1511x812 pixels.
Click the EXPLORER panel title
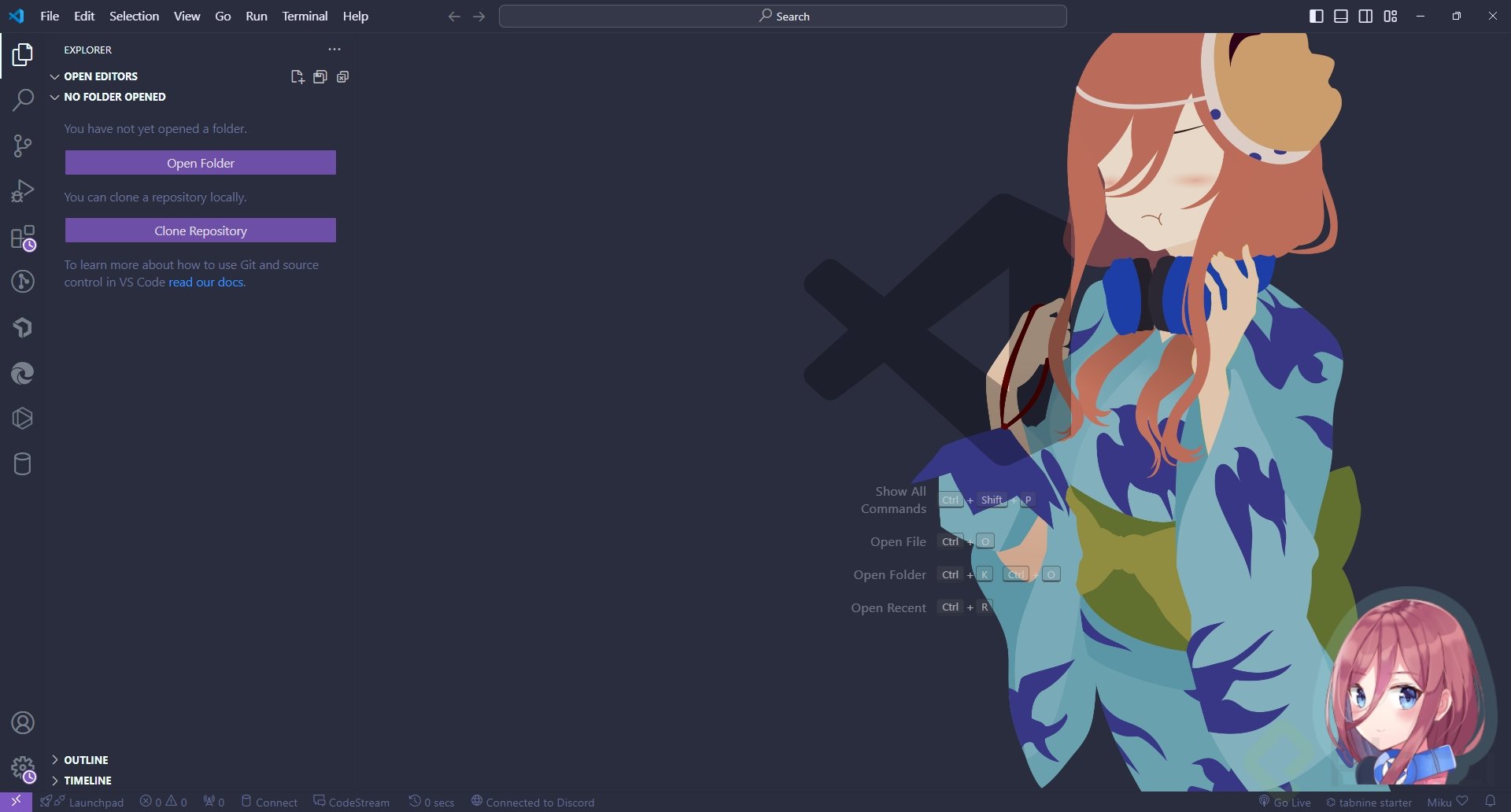click(x=88, y=50)
